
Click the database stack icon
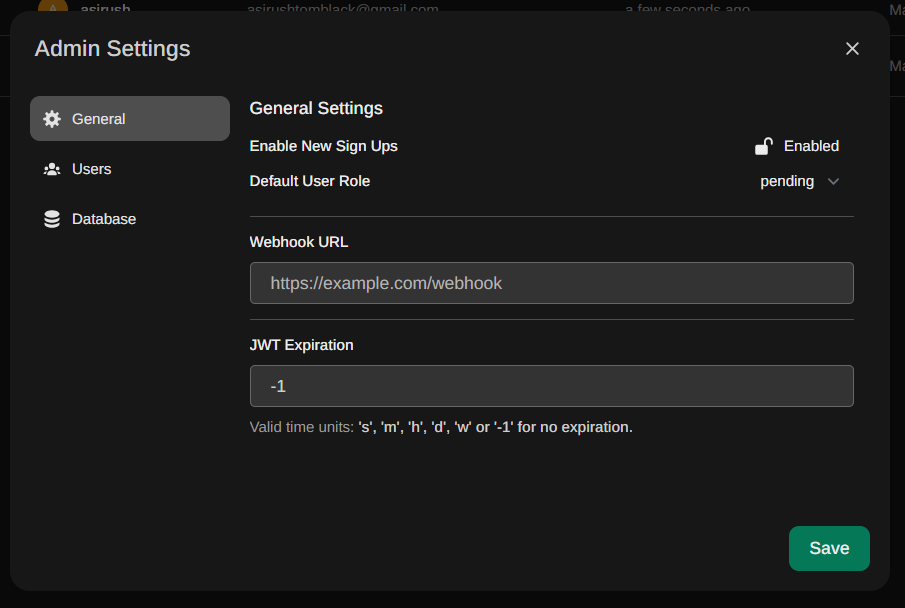(x=52, y=219)
